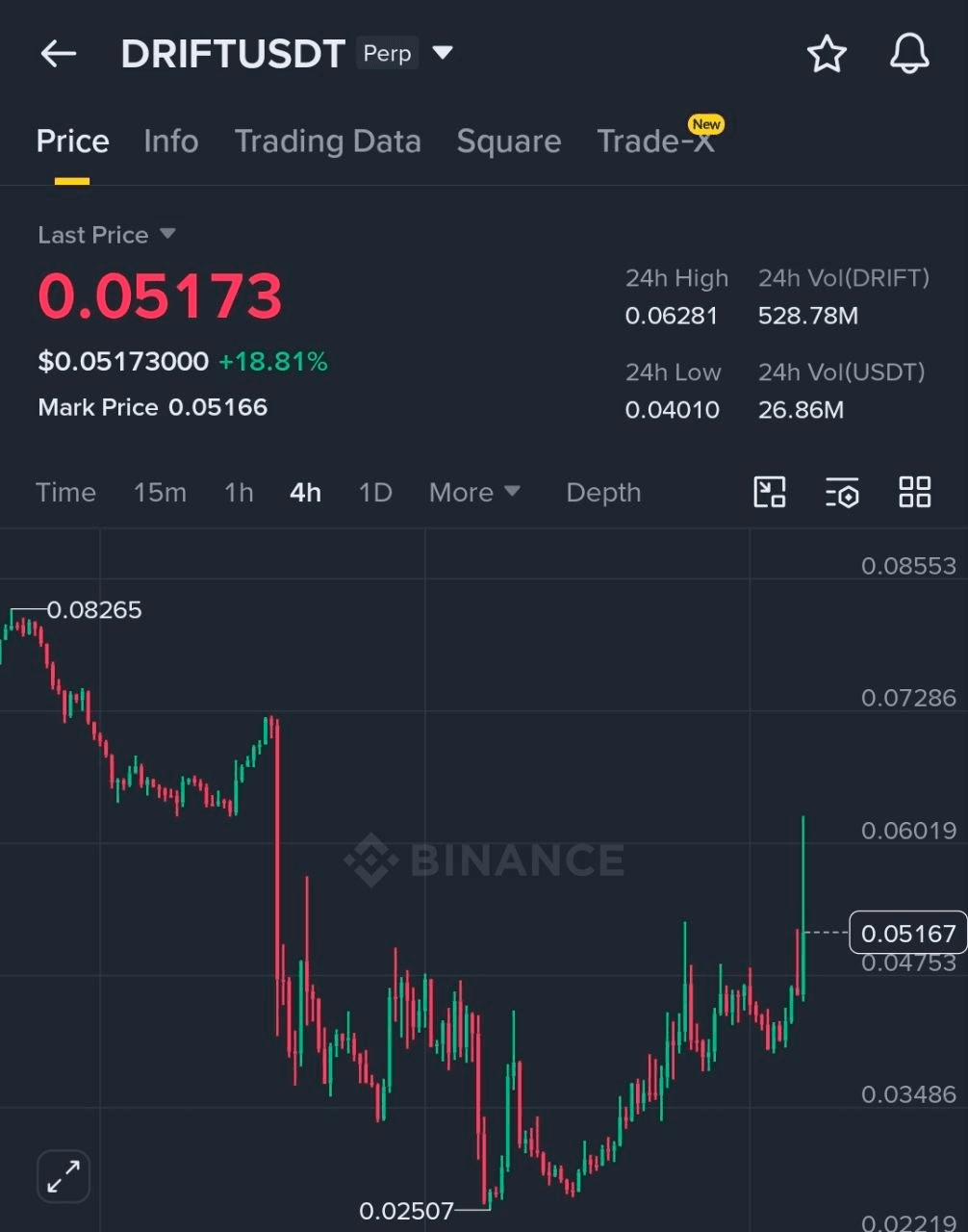Open the Trading Data tab
The height and width of the screenshot is (1232, 968).
[x=327, y=141]
